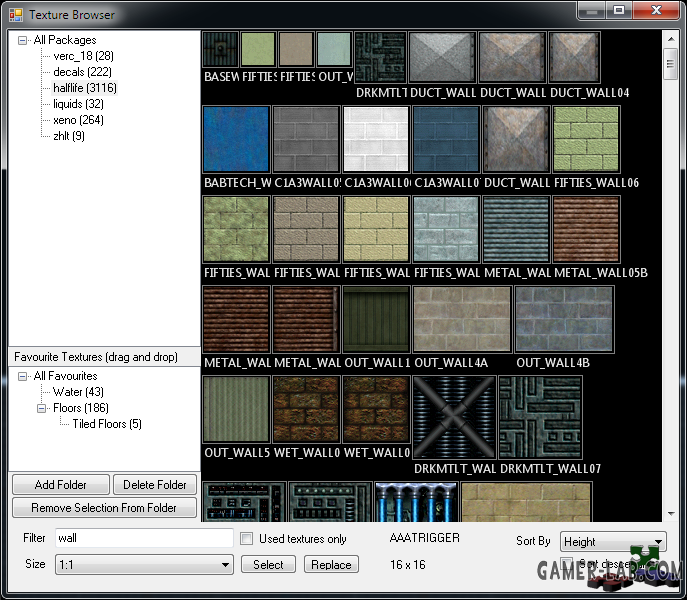Viewport: 687px width, 600px height.
Task: Select the pale blue FIFTIES_WAL brick texture
Action: tap(446, 230)
